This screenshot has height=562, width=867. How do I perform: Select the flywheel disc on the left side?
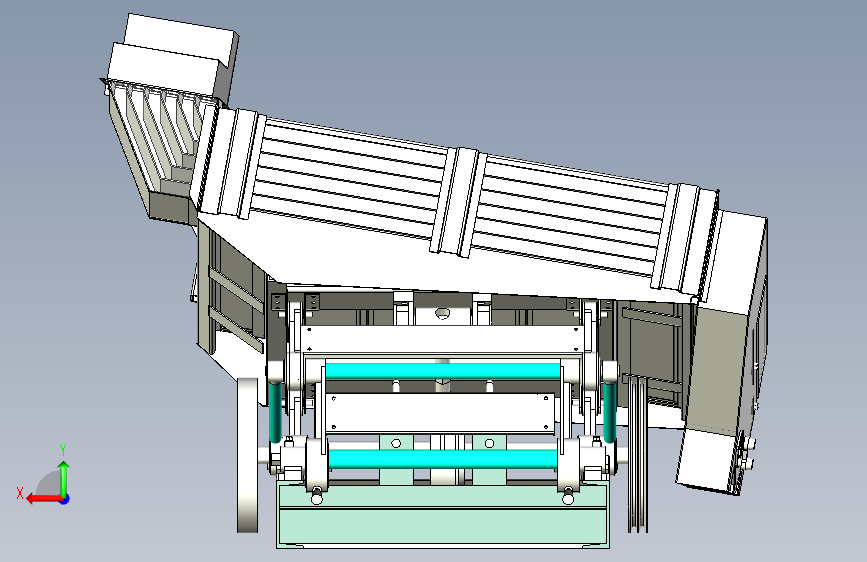[248, 455]
